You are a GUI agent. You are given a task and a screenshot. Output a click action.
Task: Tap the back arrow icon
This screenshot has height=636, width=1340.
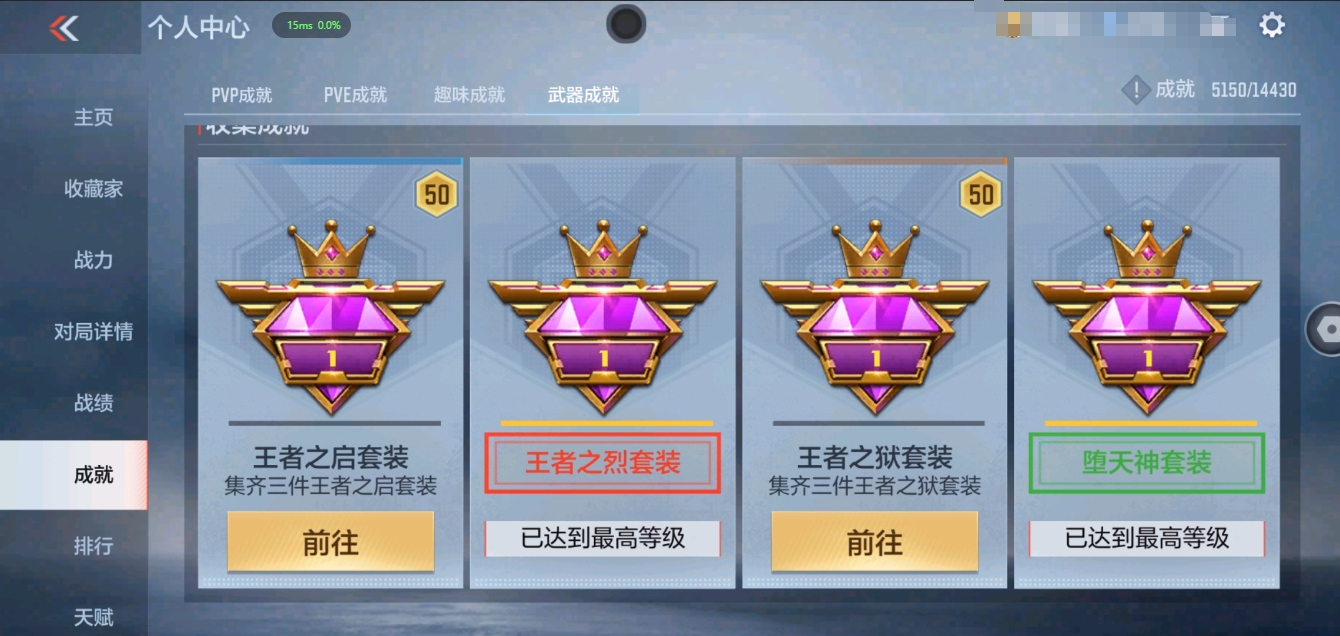click(x=65, y=27)
